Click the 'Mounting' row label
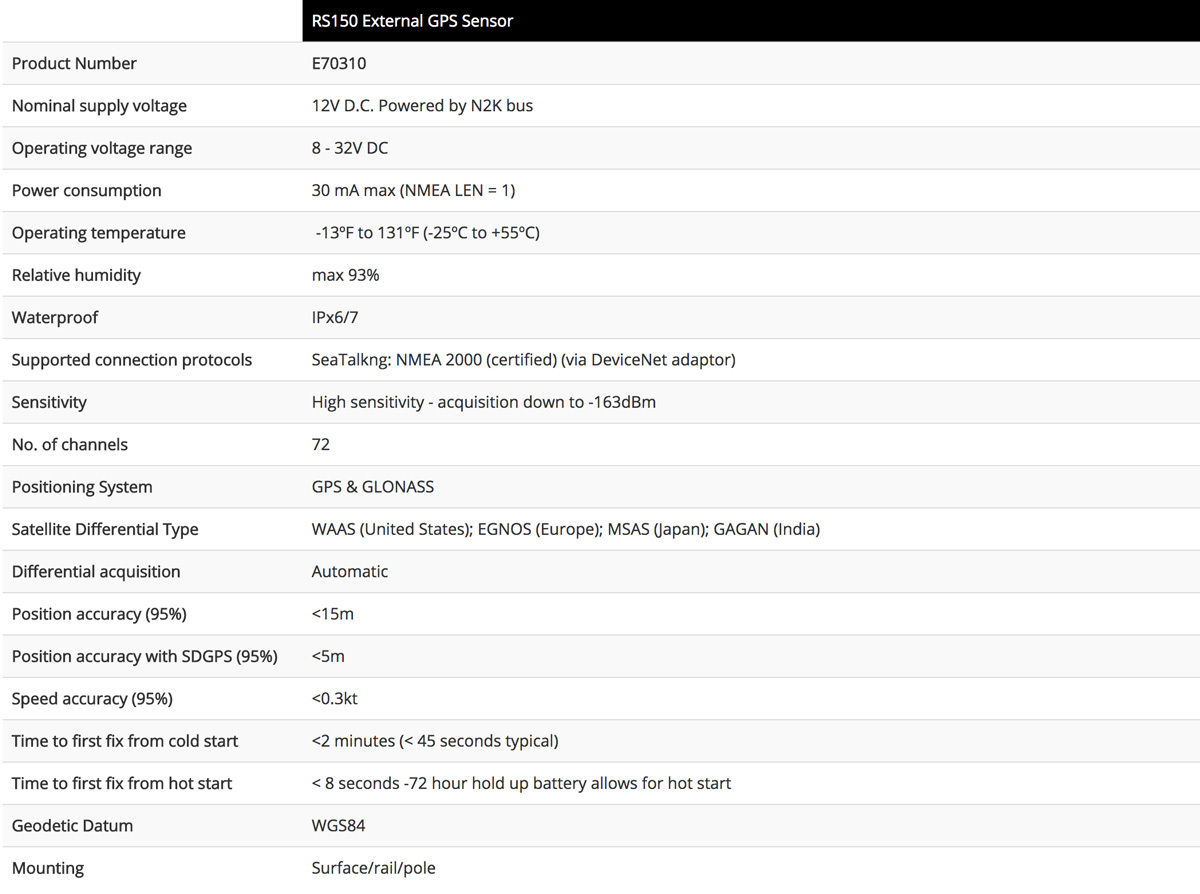This screenshot has width=1200, height=894. 48,868
